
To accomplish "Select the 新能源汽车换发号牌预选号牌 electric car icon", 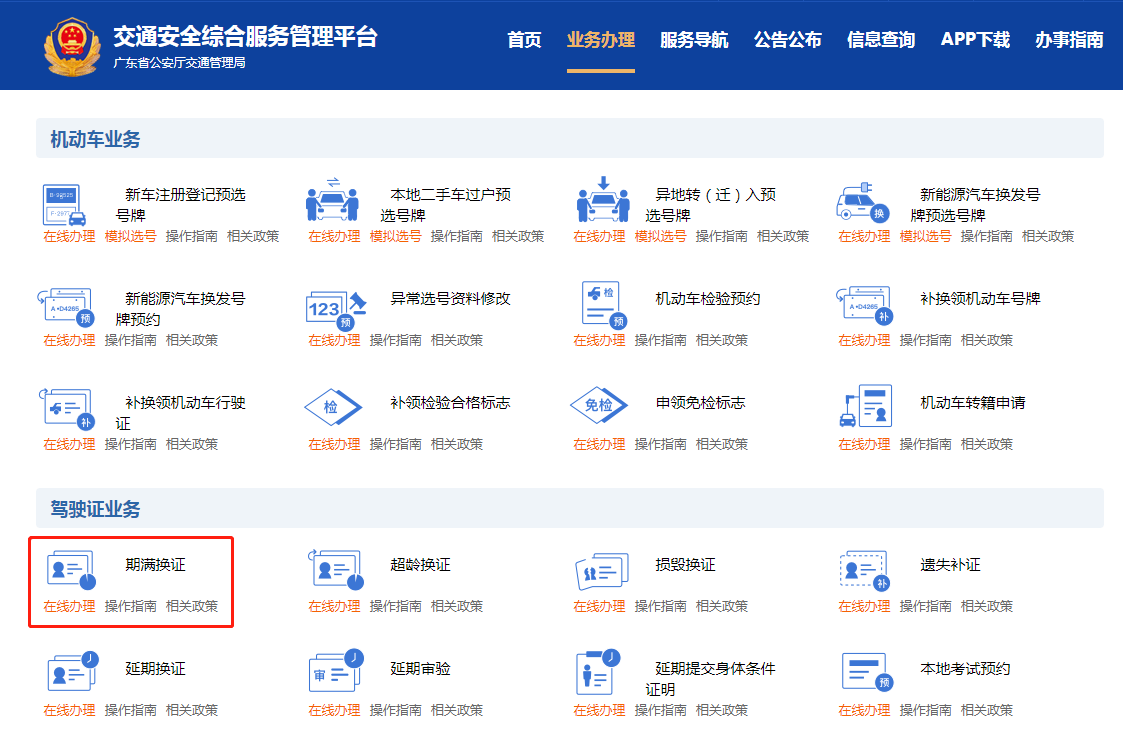I will 862,203.
